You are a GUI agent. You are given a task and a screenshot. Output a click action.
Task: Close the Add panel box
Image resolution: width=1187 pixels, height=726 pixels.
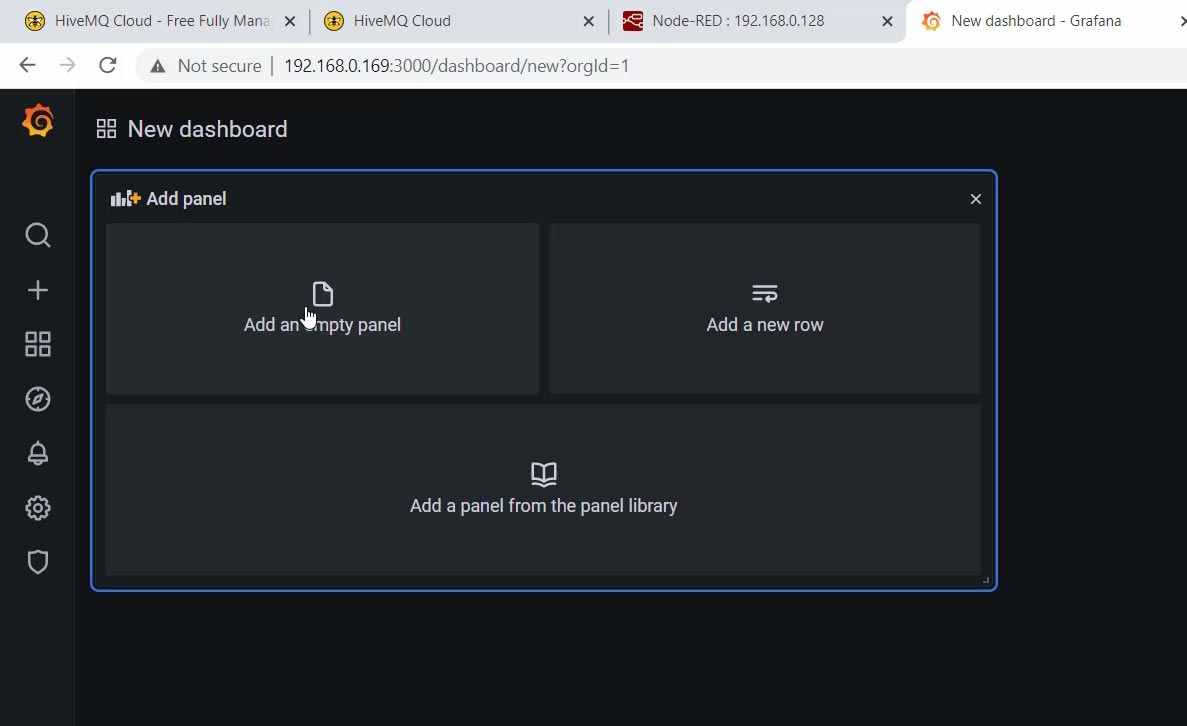(x=976, y=199)
